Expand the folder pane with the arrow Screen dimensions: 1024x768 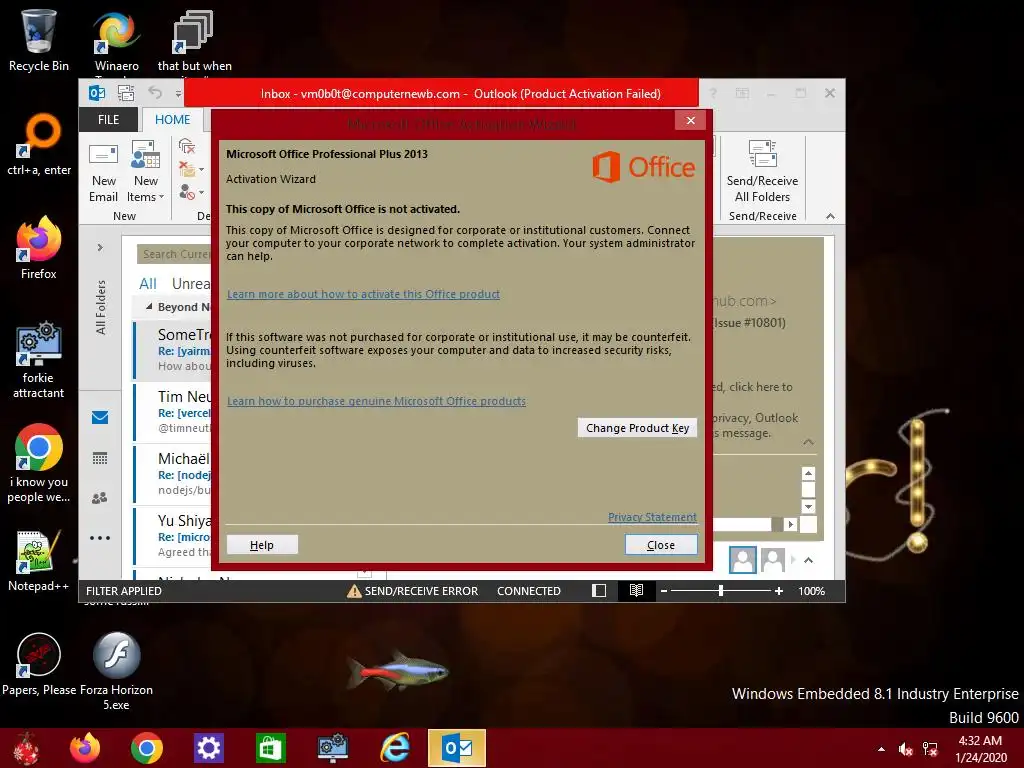pyautogui.click(x=100, y=248)
